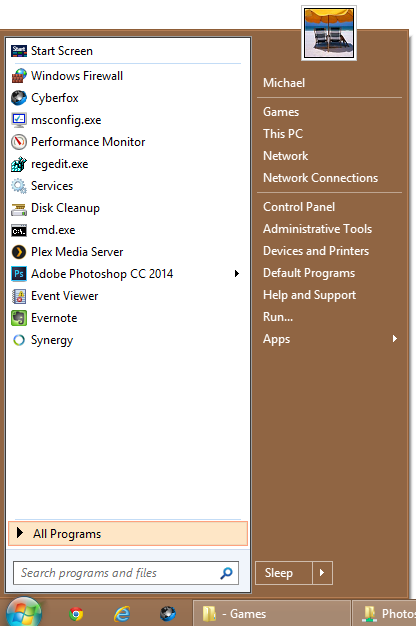The height and width of the screenshot is (626, 416).
Task: Click the Cyberfox label
Action: coord(55,98)
